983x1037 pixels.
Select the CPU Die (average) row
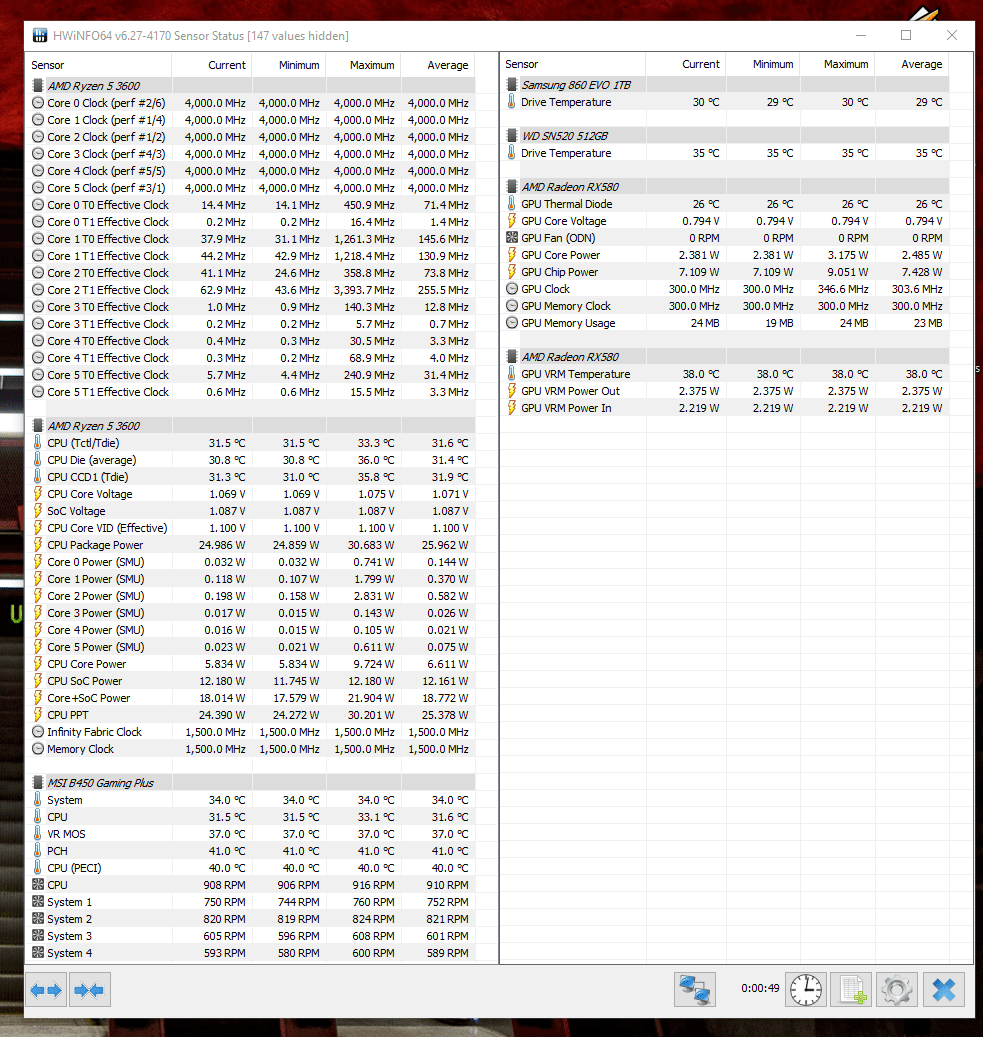[253, 460]
